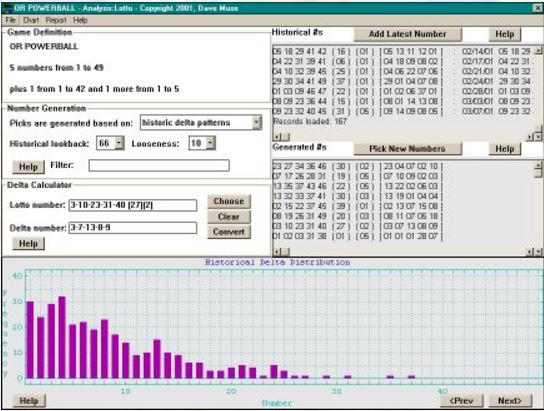Select generated row '07 17 26 28 31'
The image size is (544, 411).
tap(358, 177)
